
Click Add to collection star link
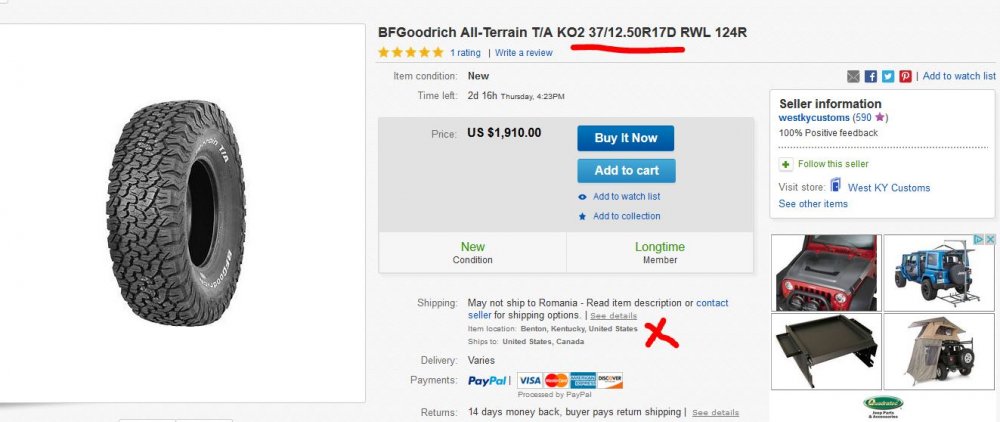(x=619, y=216)
